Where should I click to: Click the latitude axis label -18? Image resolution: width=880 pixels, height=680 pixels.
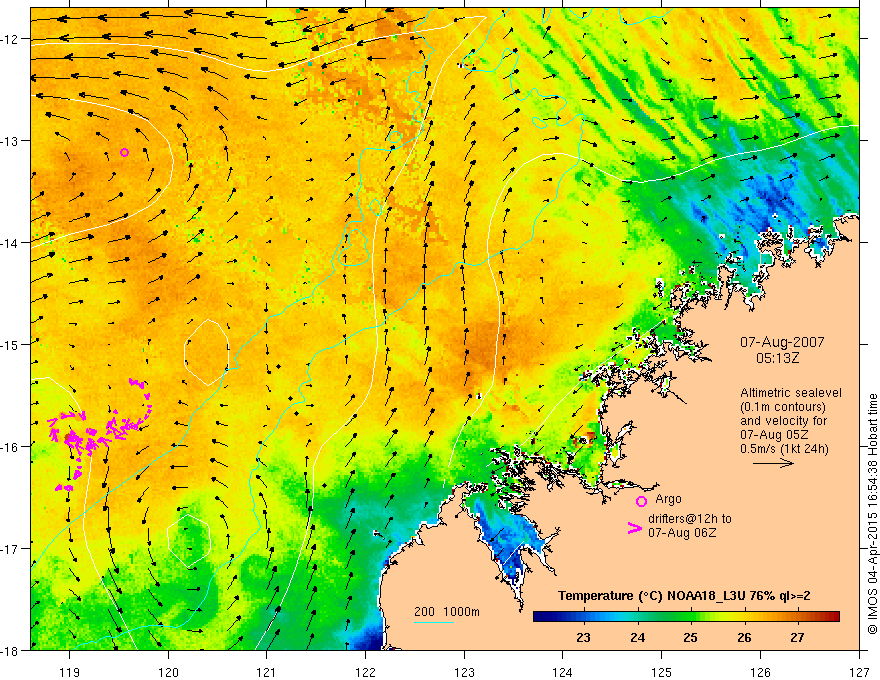point(11,650)
